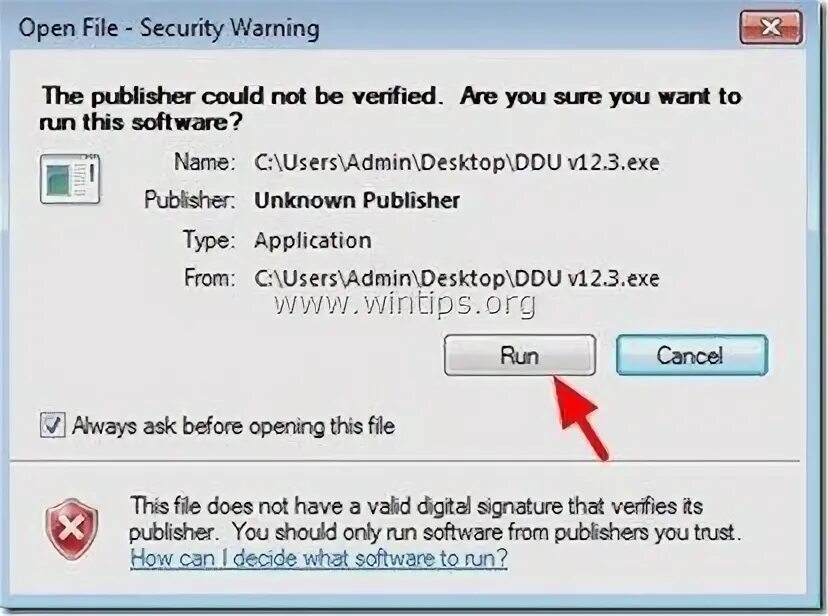
Task: Click the 'Publisher:' field label
Action: [190, 200]
